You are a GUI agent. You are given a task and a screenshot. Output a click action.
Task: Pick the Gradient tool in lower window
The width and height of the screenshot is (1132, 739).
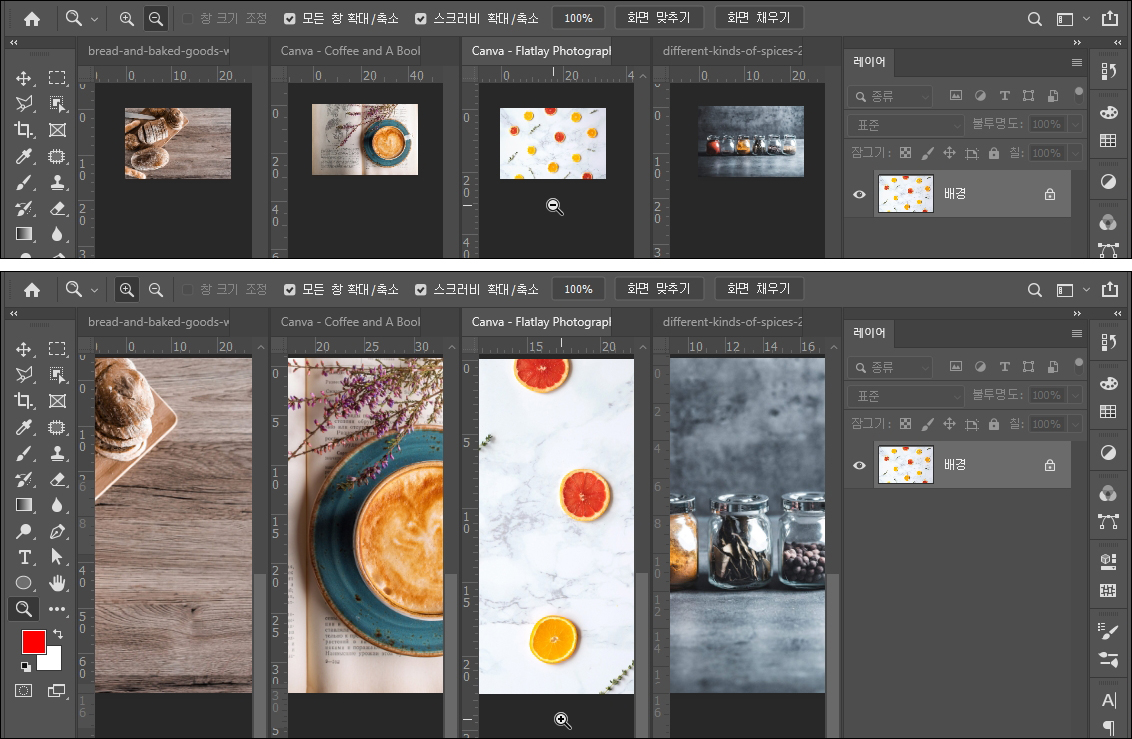[24, 505]
